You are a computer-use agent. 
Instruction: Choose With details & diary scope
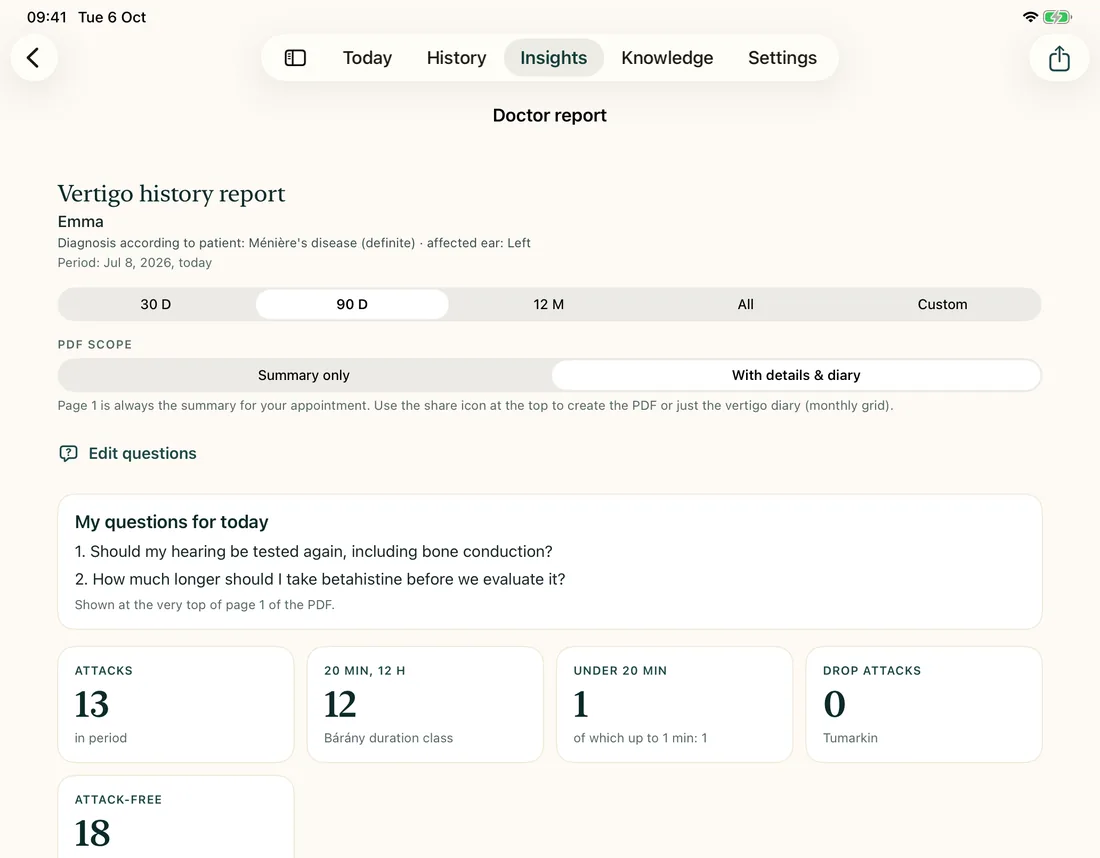pos(796,375)
